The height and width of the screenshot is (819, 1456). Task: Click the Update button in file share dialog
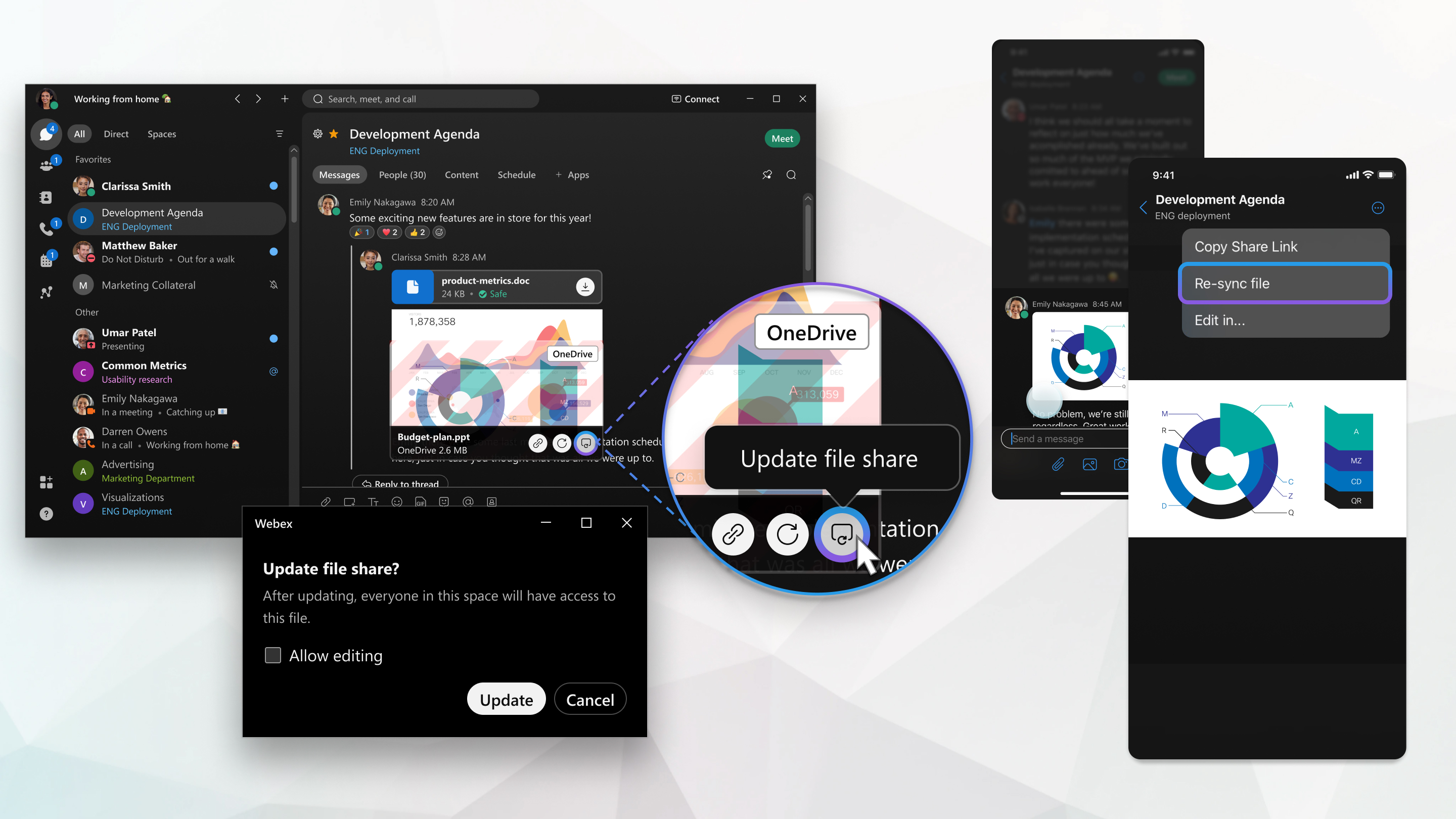[507, 700]
